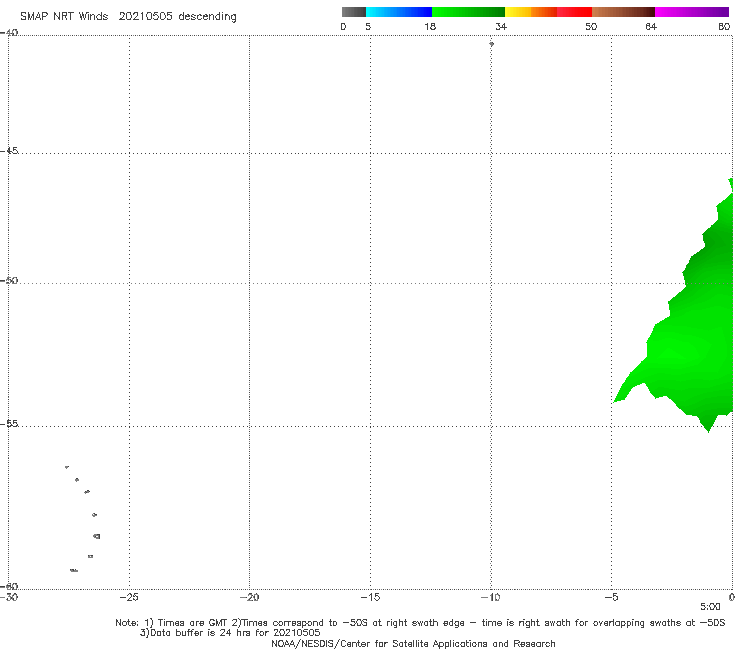
Task: Click the '3)Data buffer is 24 hrs' note
Action: (230, 633)
